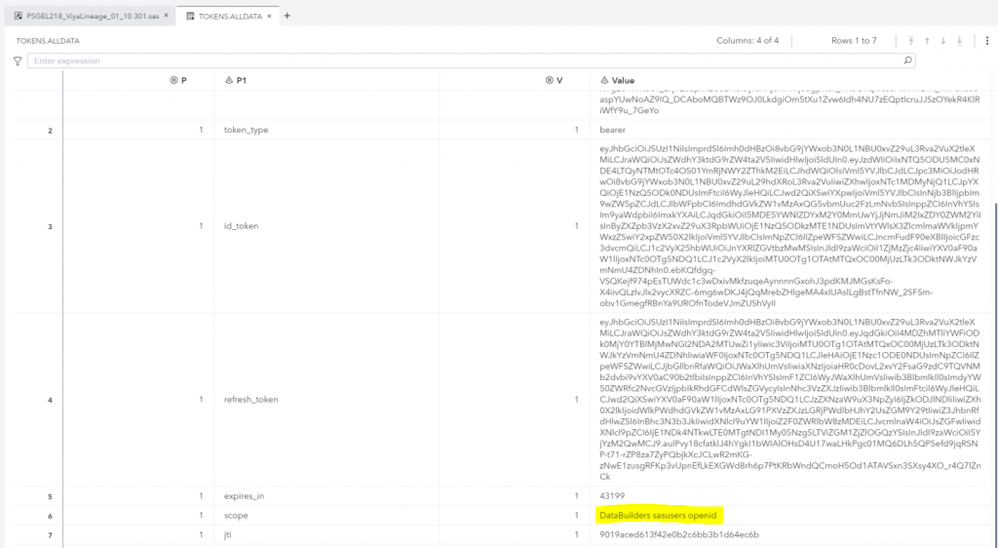Click the 43199 value cell
Screen dimensions: 998x548
point(789,496)
